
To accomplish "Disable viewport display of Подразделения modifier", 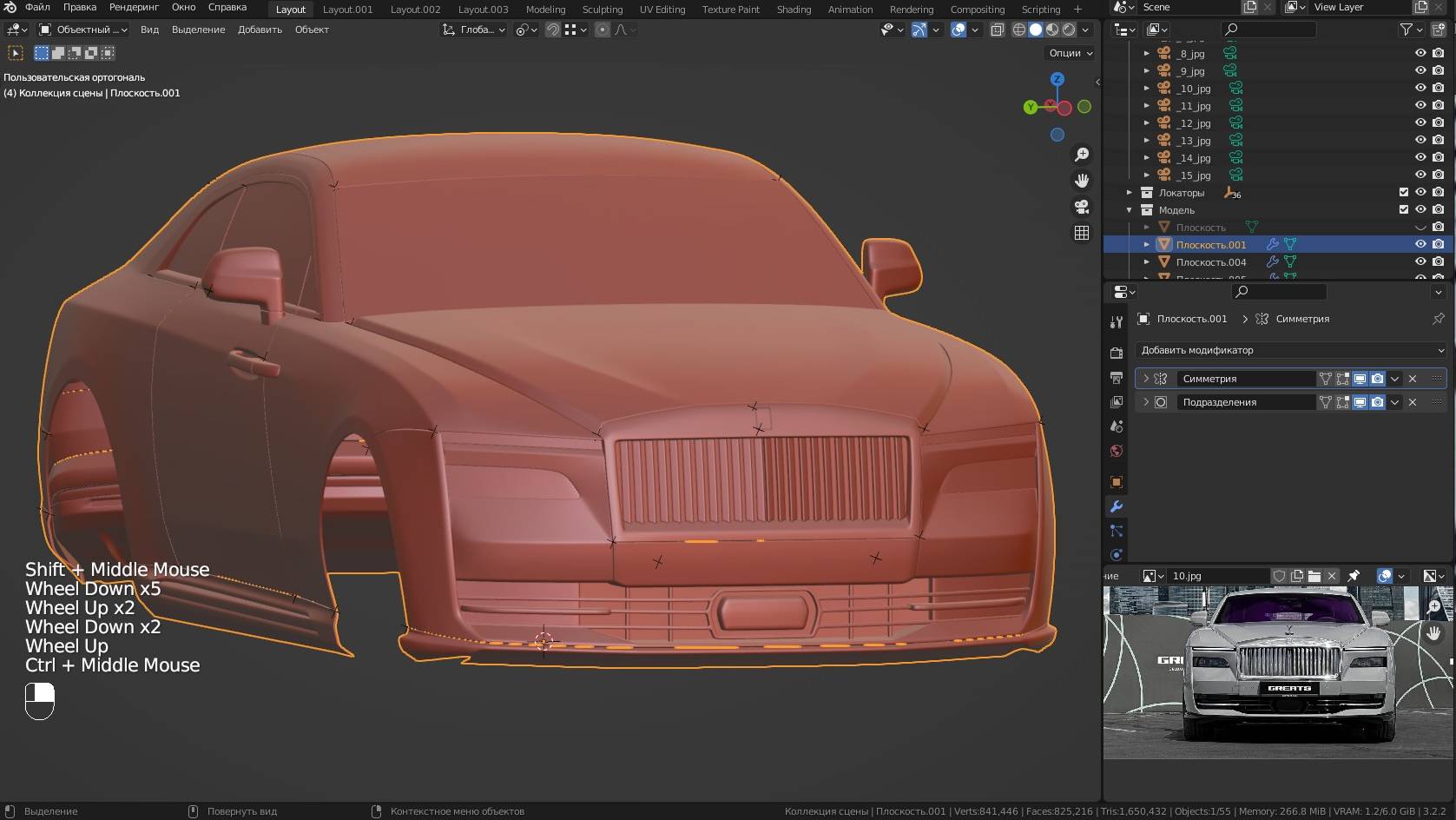I will tap(1360, 402).
